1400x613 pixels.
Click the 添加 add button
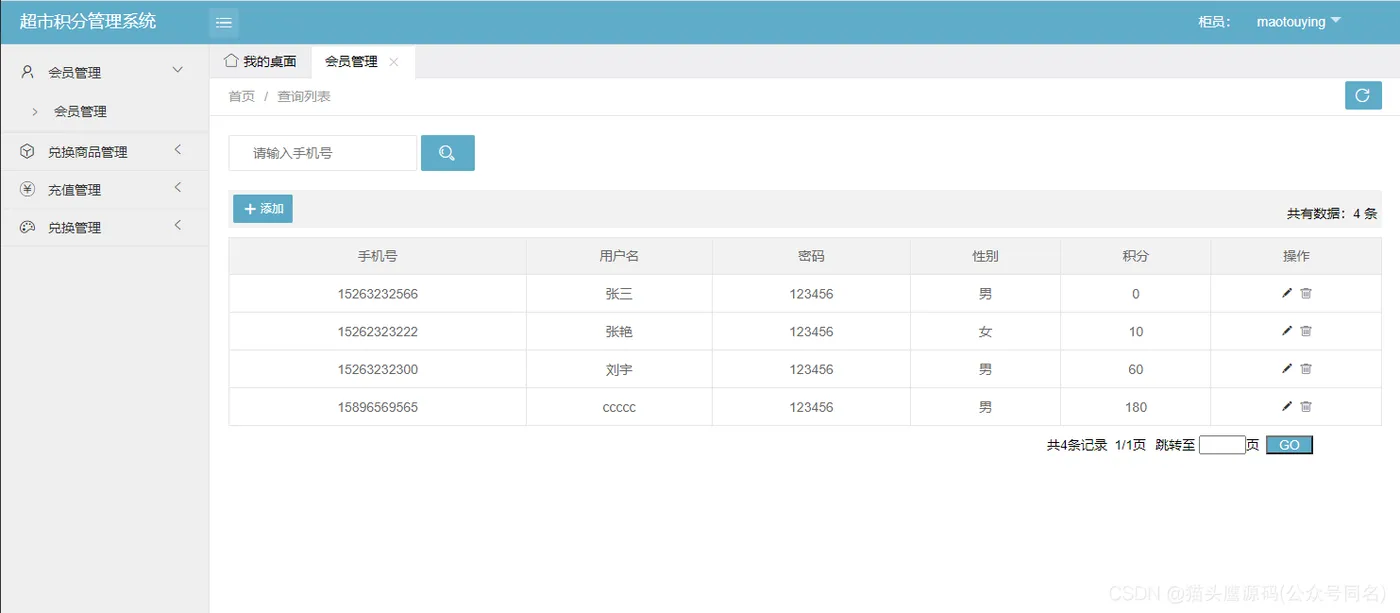point(263,209)
